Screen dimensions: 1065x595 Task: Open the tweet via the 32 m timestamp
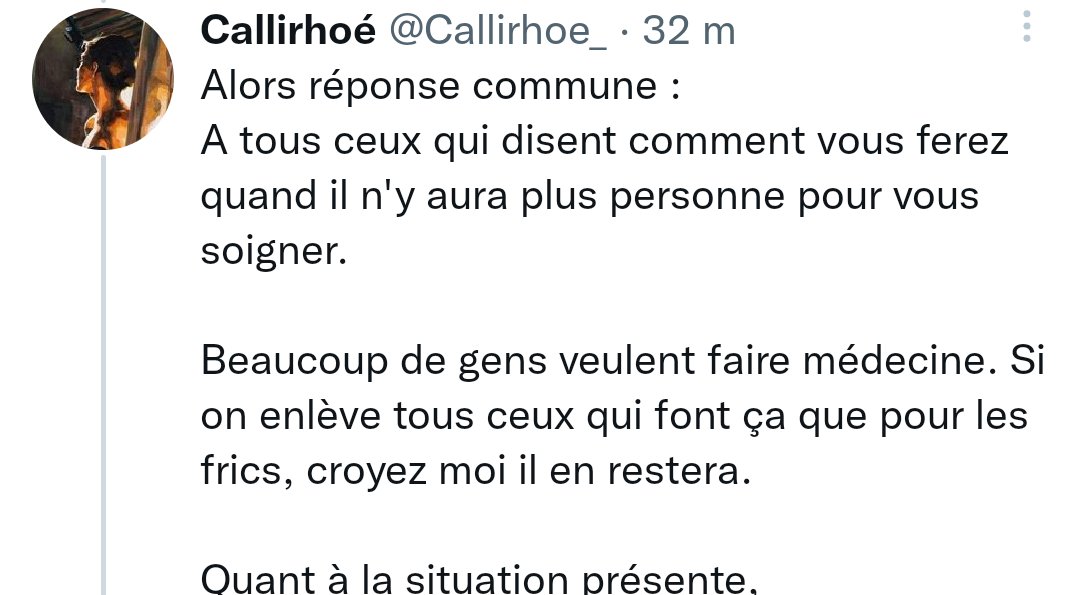point(689,31)
